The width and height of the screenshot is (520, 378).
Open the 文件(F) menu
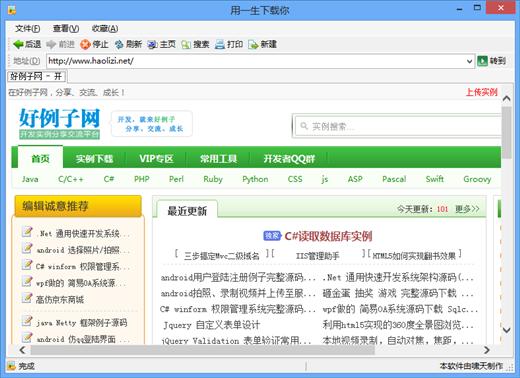pos(27,29)
